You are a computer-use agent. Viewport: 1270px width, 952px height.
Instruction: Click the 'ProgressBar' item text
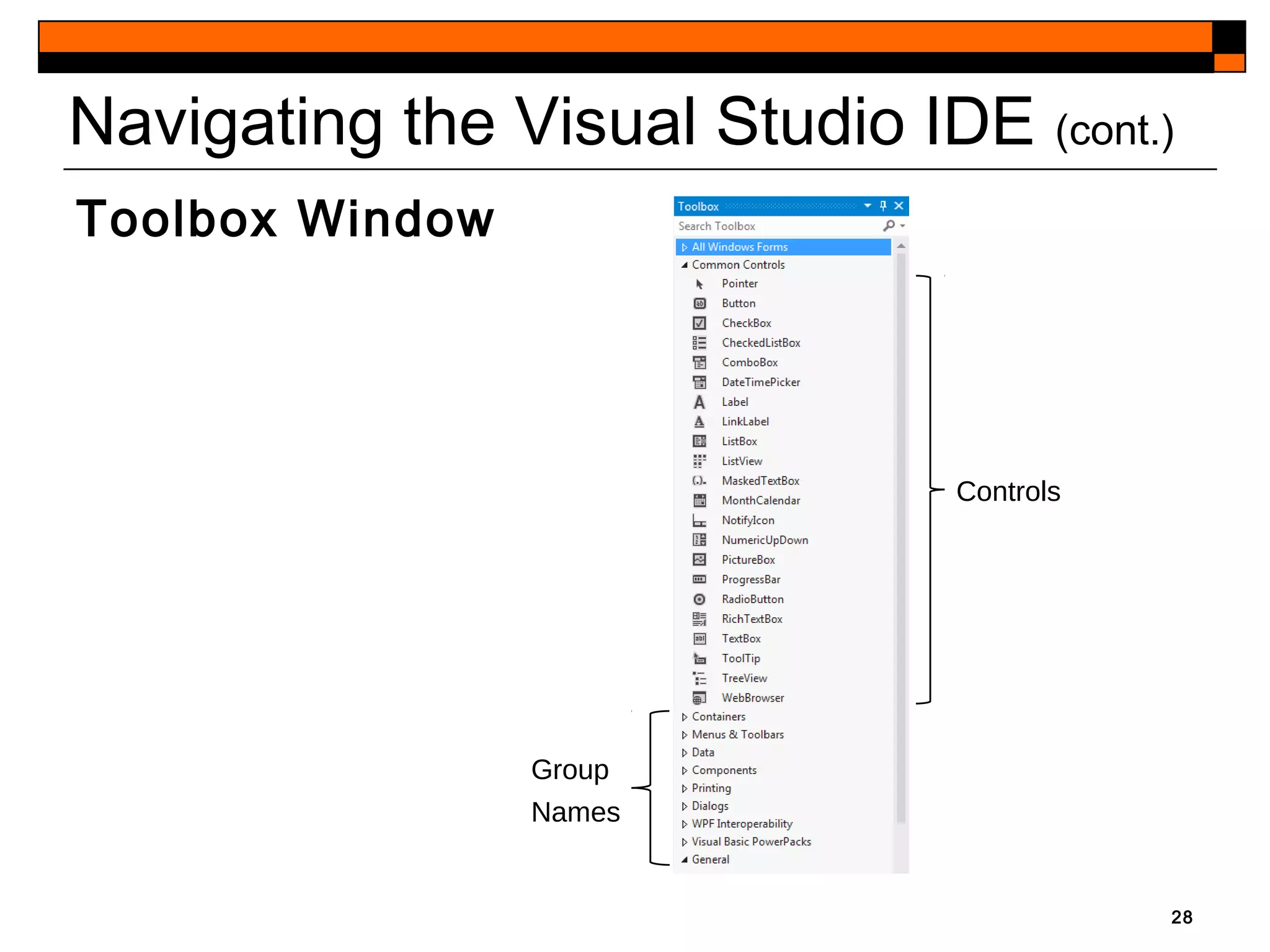coord(751,580)
